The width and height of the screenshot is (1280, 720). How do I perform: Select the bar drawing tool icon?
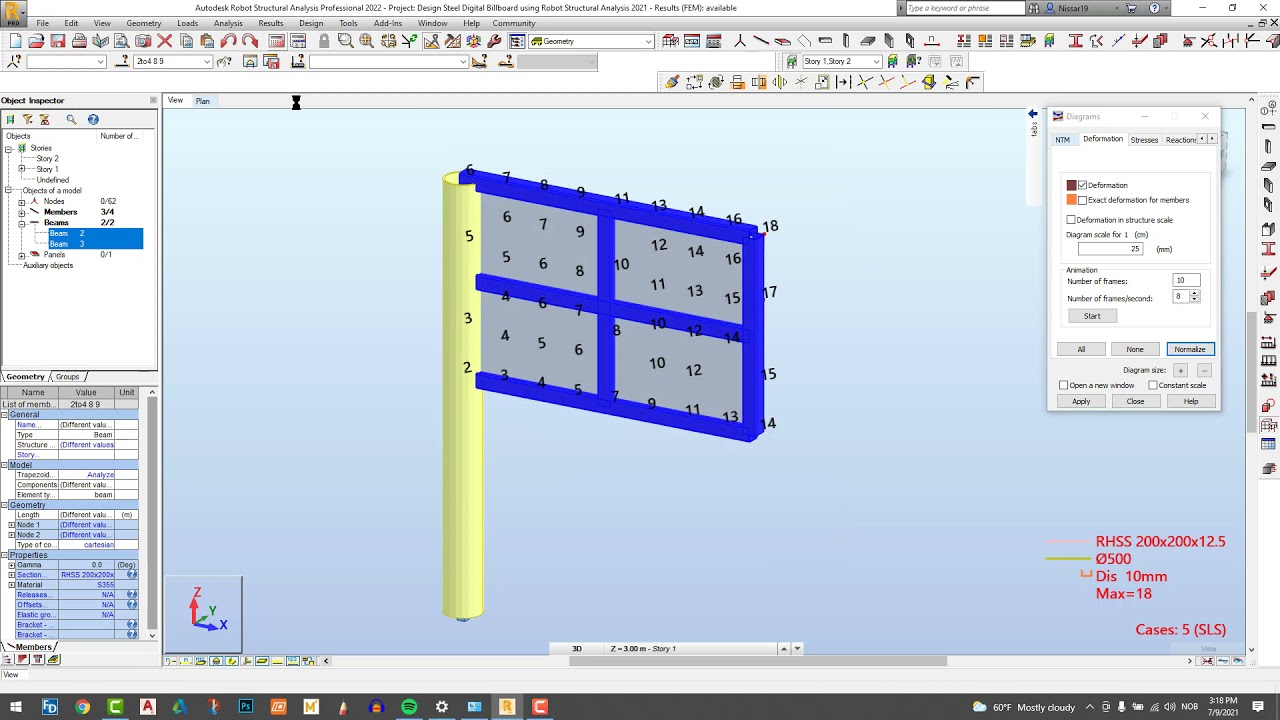(761, 41)
